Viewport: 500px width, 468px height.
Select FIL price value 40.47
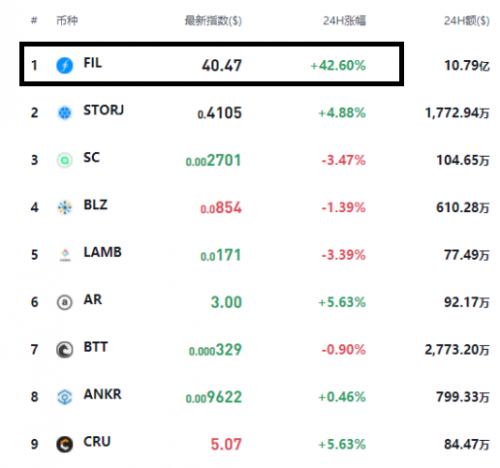click(x=222, y=65)
